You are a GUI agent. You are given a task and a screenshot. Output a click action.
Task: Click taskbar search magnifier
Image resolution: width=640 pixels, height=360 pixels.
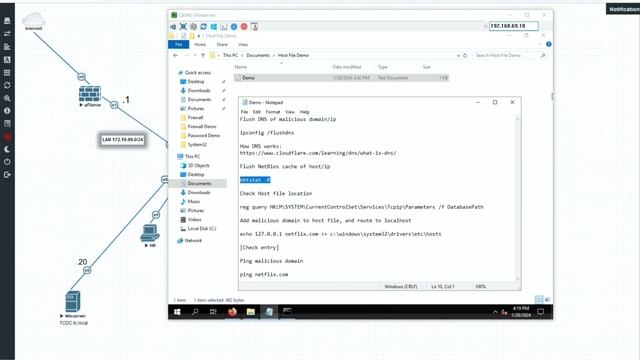point(195,312)
